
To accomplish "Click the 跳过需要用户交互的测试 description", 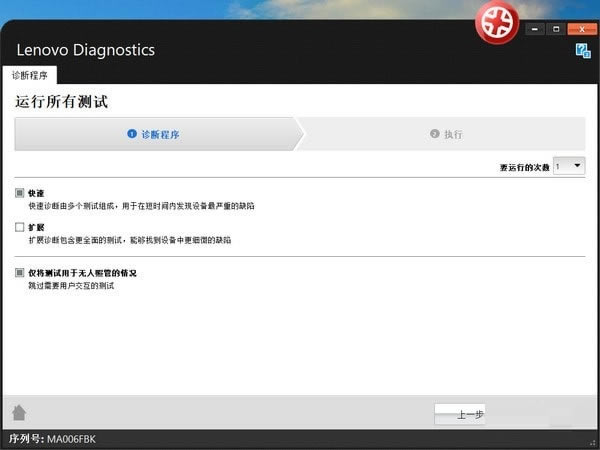I will tap(71, 285).
